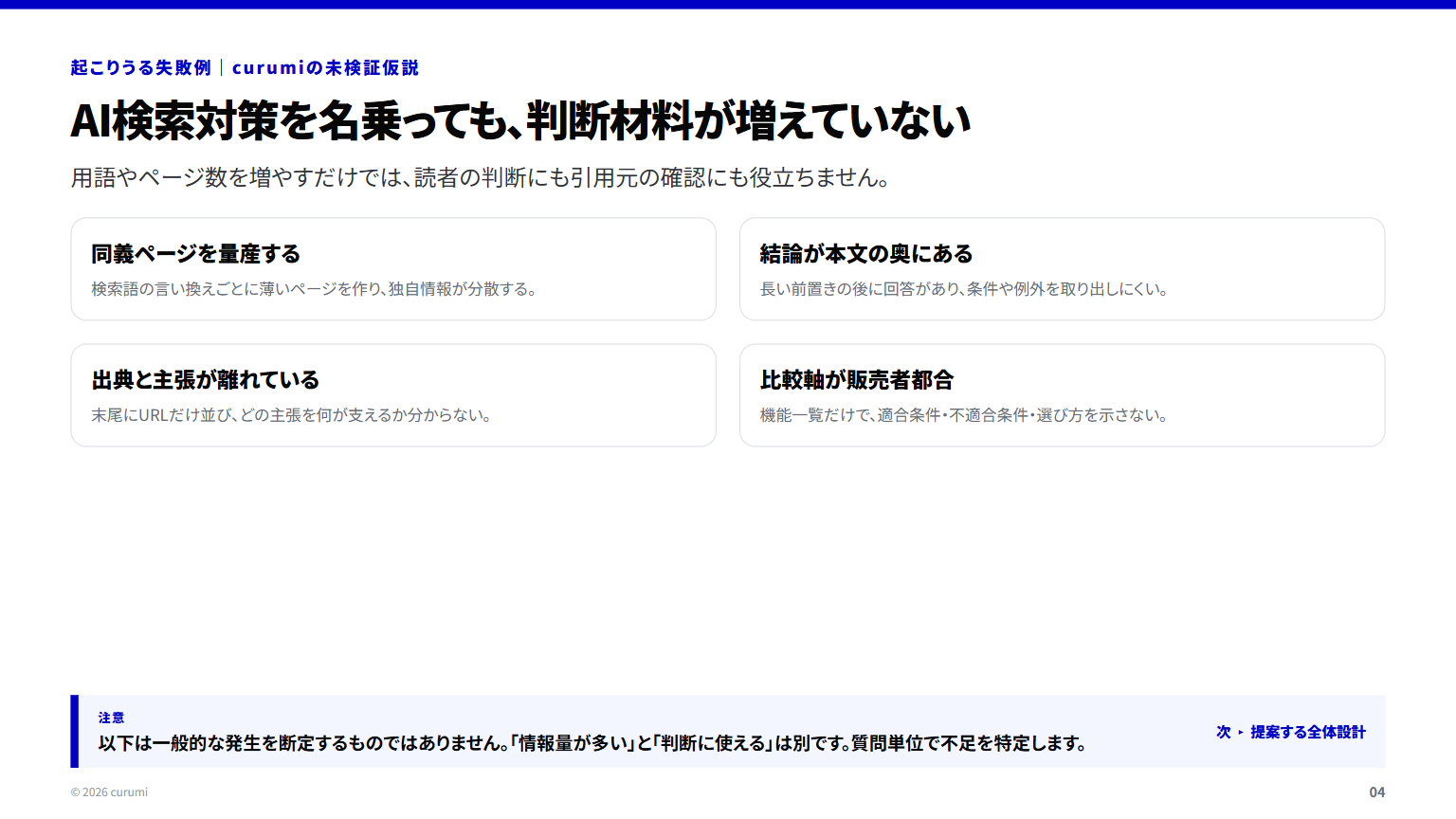Click description 機能一覧だけで、適合条件
Image resolution: width=1456 pixels, height=819 pixels.
(x=964, y=415)
